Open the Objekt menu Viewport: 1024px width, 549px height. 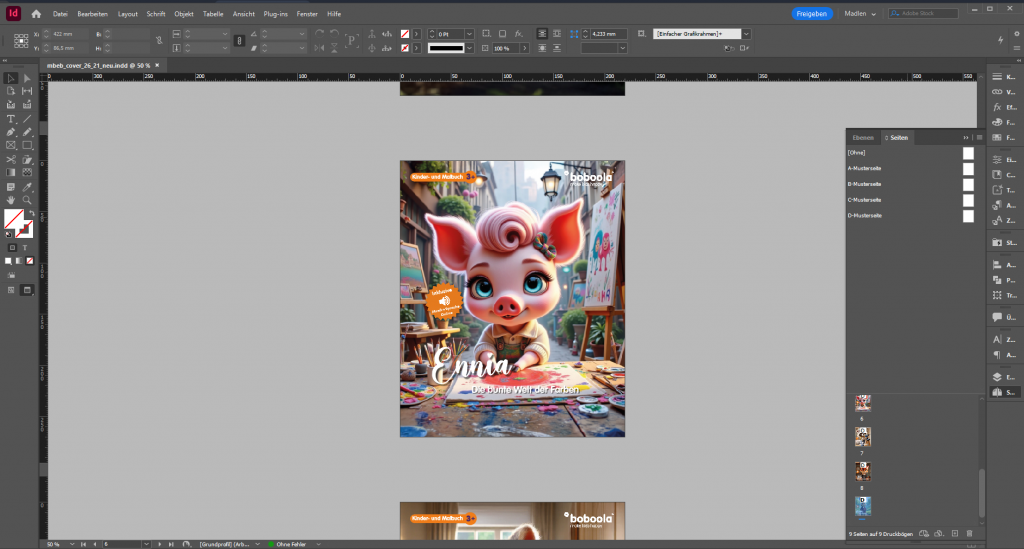[184, 14]
